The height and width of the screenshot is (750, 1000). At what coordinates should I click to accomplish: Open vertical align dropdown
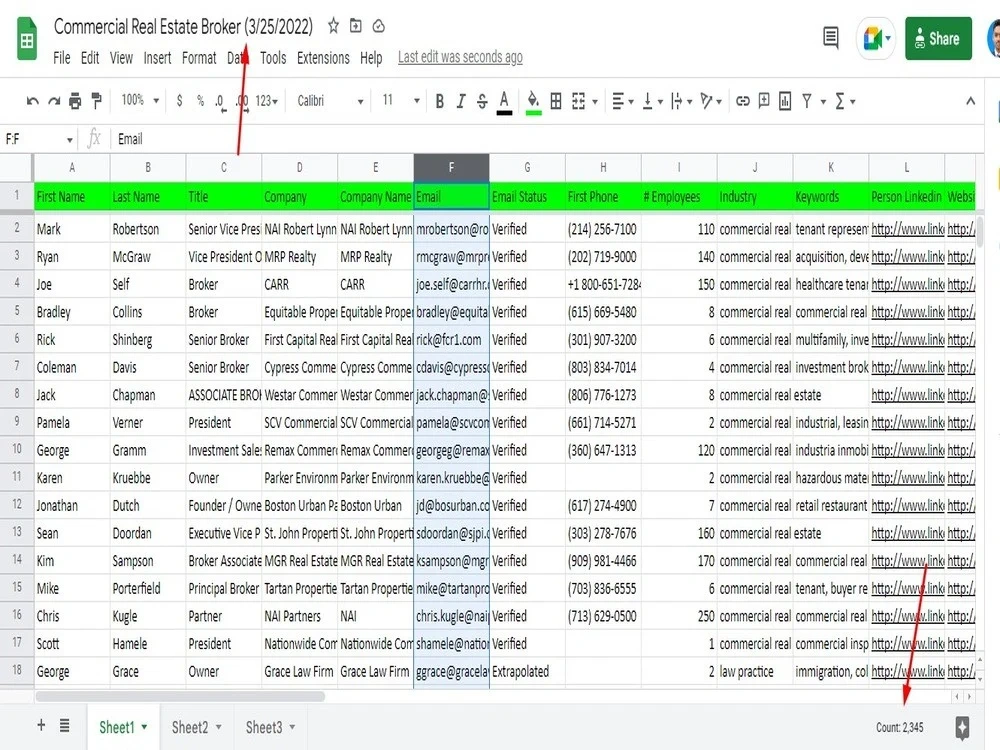[652, 101]
